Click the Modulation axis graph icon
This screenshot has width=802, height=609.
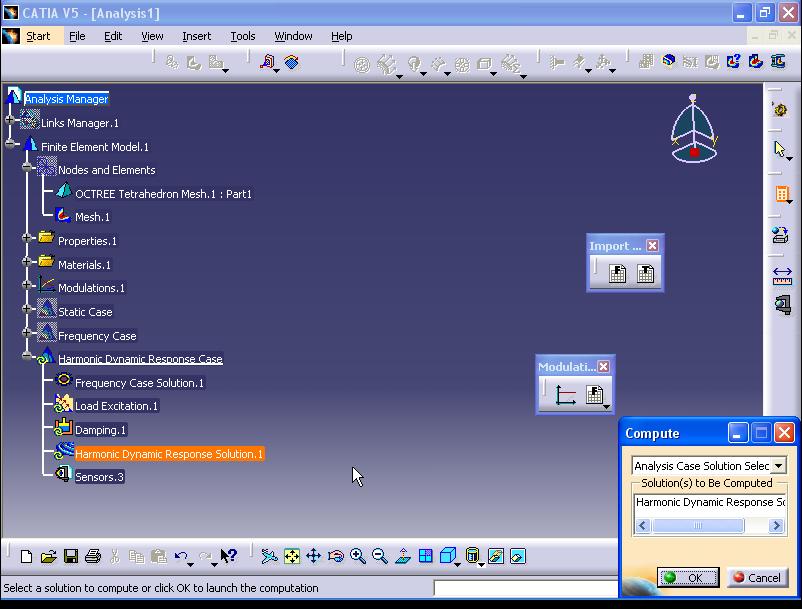tap(565, 395)
